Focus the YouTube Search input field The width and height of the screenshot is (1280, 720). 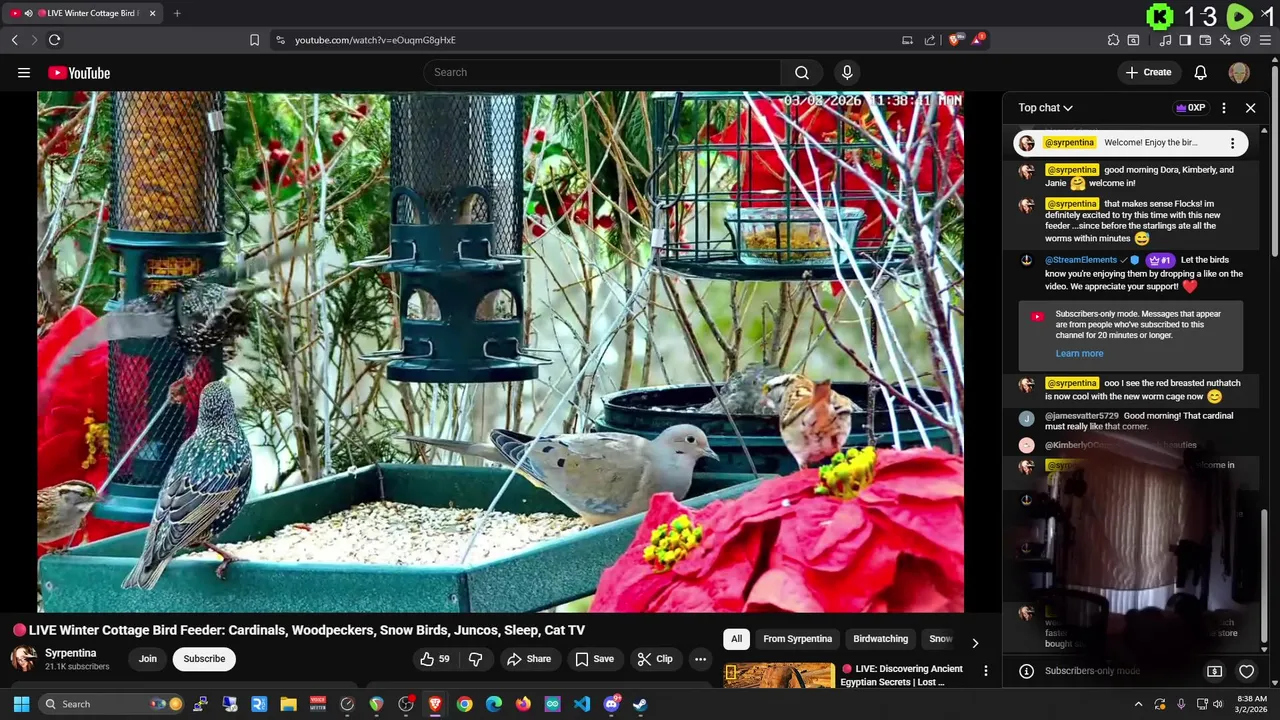point(602,72)
